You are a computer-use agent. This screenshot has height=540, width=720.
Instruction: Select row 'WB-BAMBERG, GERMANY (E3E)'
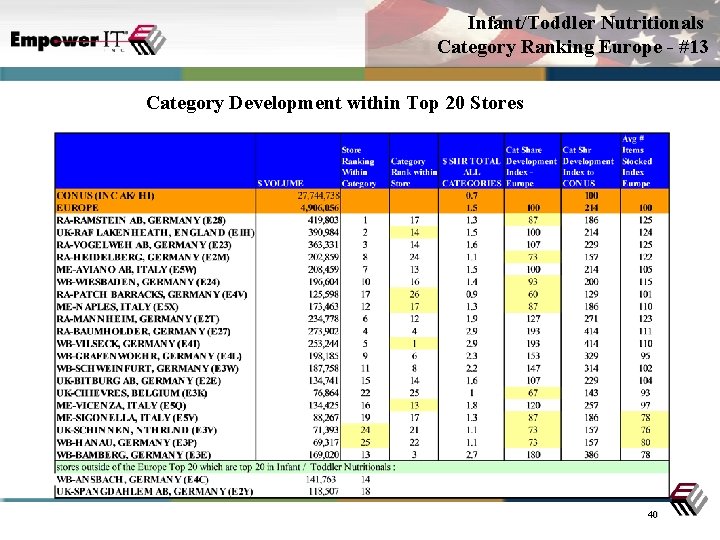362,455
